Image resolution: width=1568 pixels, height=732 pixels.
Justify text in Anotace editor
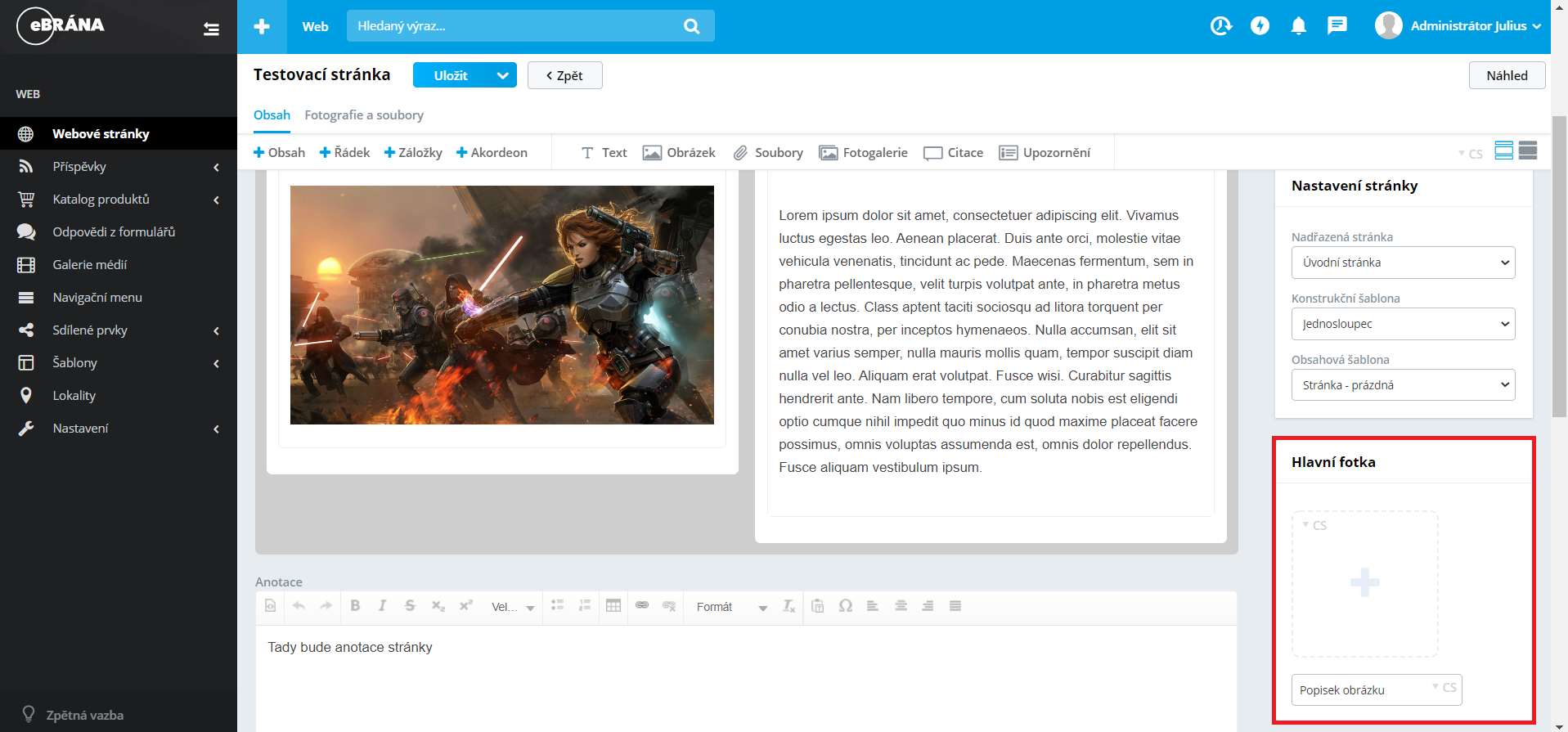click(x=955, y=606)
